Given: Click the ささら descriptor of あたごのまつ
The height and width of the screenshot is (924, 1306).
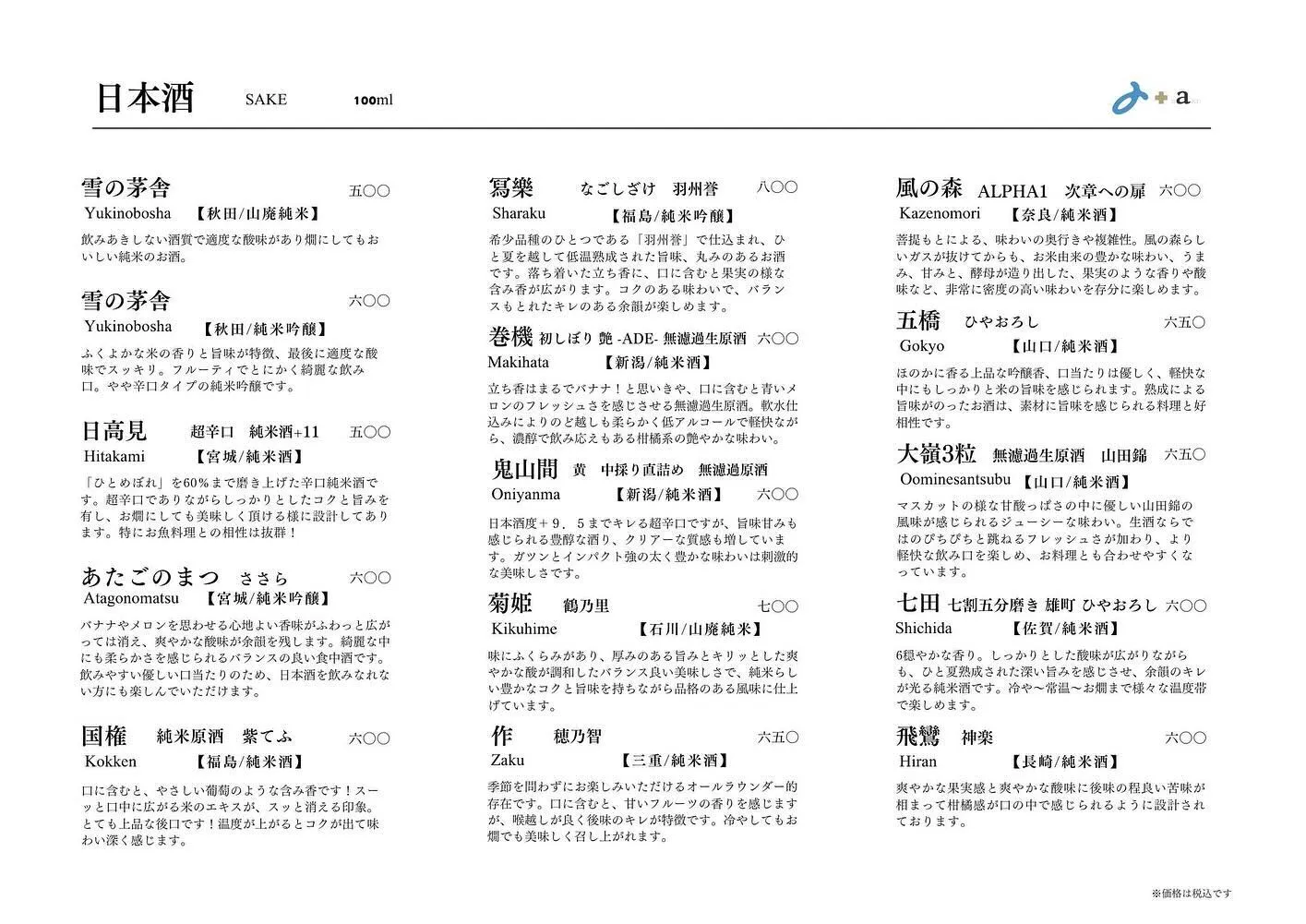Looking at the screenshot, I should click(264, 579).
